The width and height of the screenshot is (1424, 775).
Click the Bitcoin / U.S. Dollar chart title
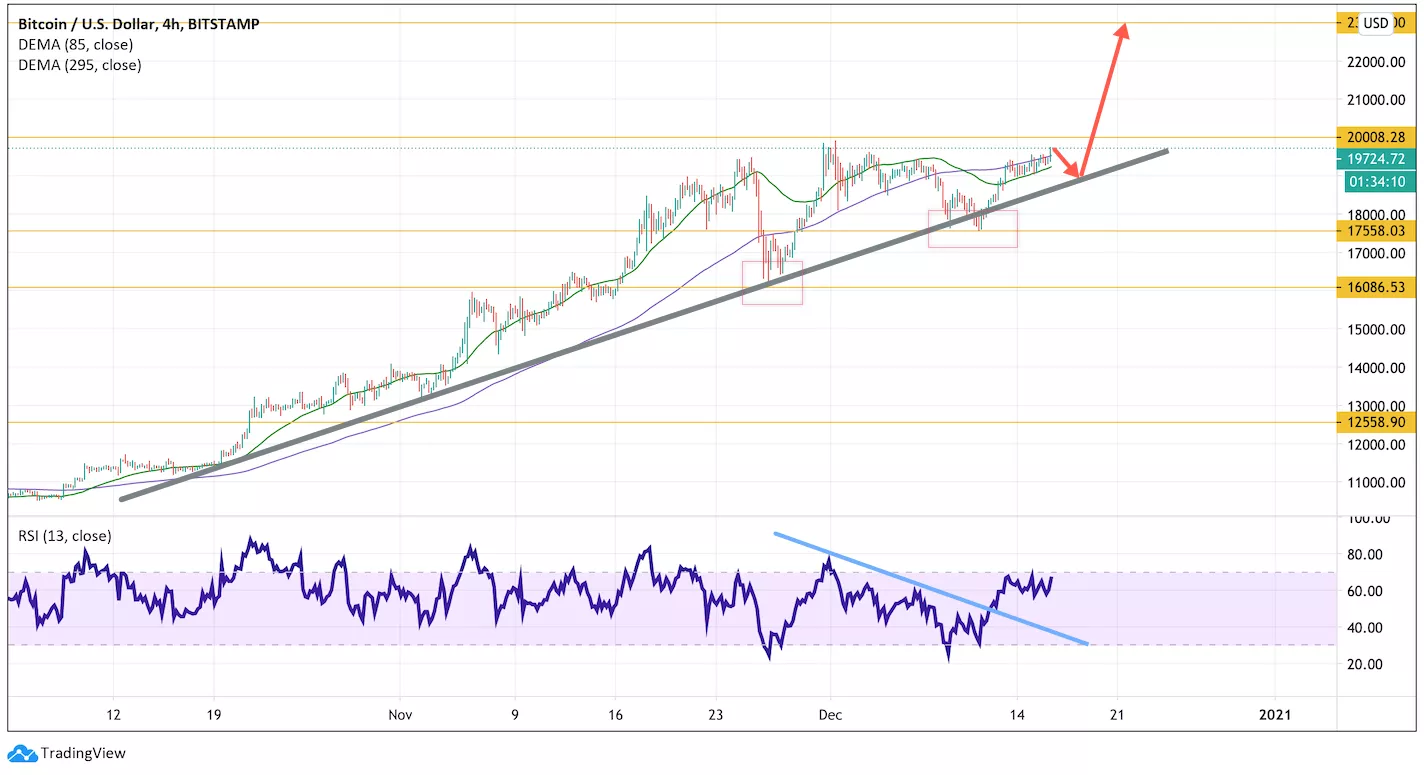138,23
